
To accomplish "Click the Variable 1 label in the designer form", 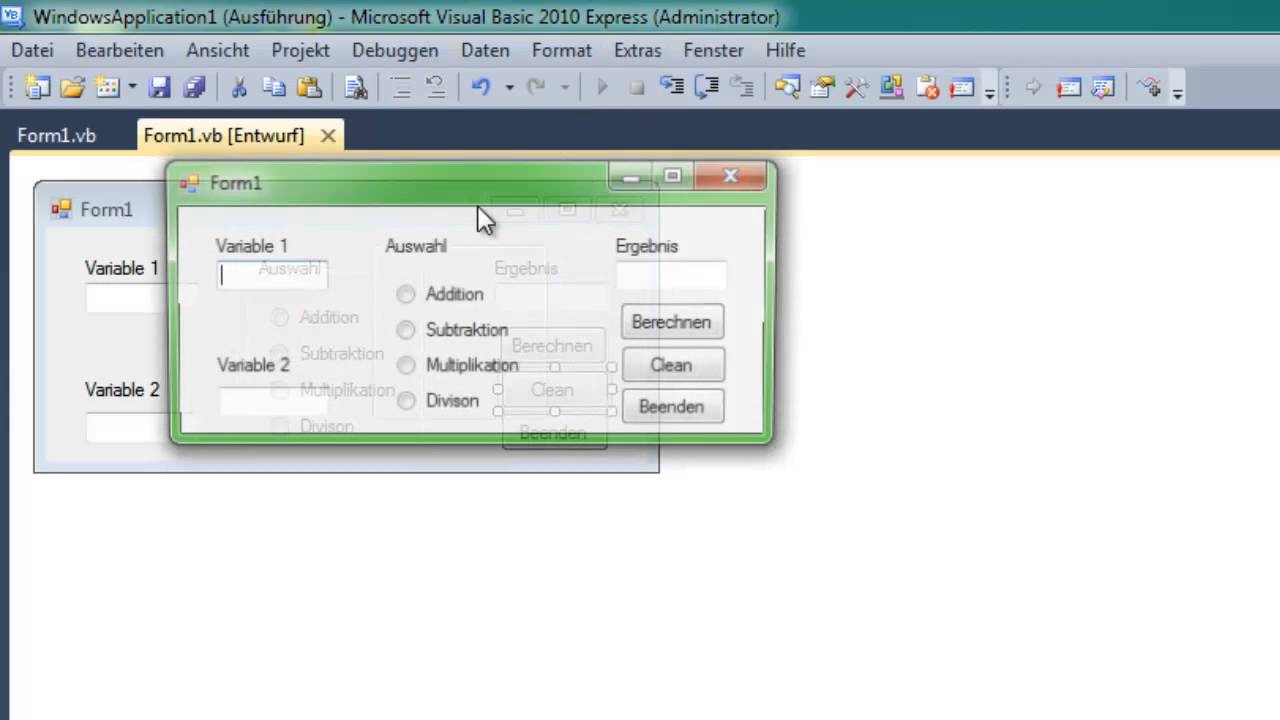I will [122, 268].
